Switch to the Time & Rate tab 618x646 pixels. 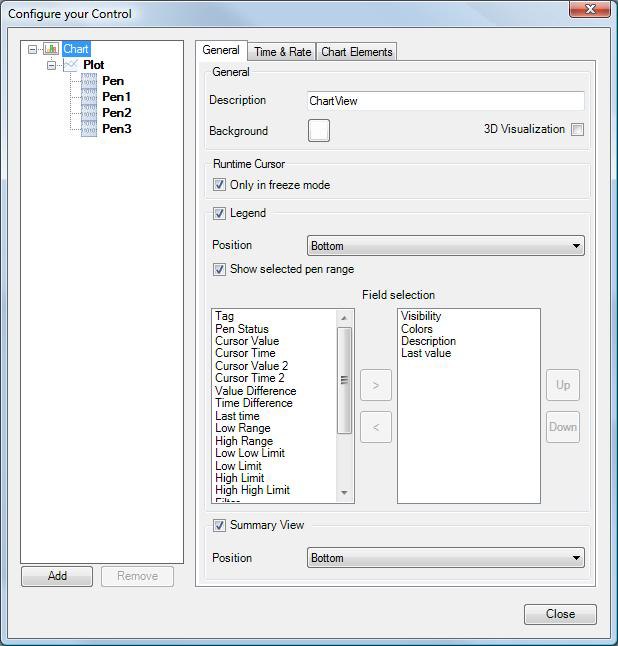[282, 52]
